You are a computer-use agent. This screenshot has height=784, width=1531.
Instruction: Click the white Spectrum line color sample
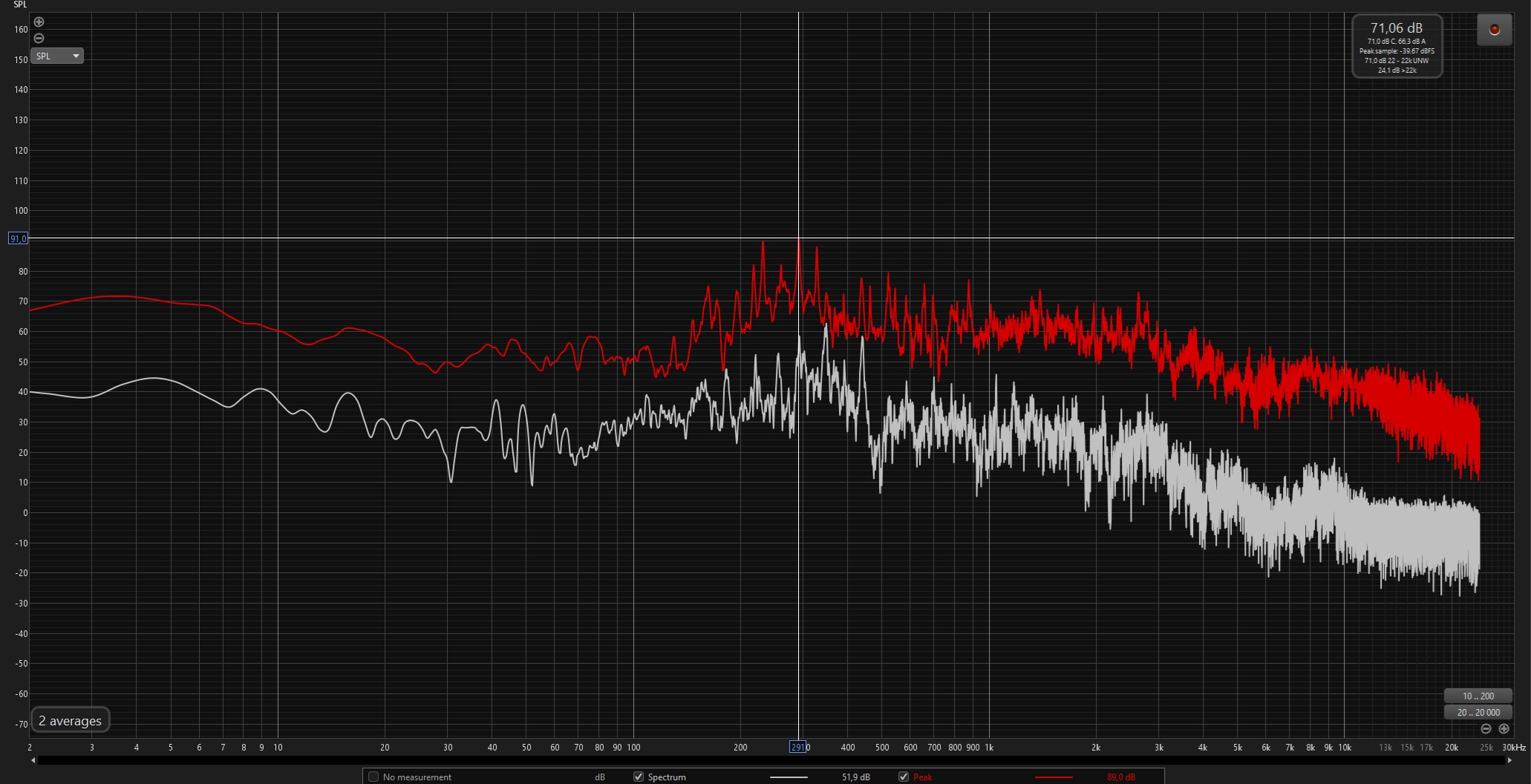click(x=789, y=777)
